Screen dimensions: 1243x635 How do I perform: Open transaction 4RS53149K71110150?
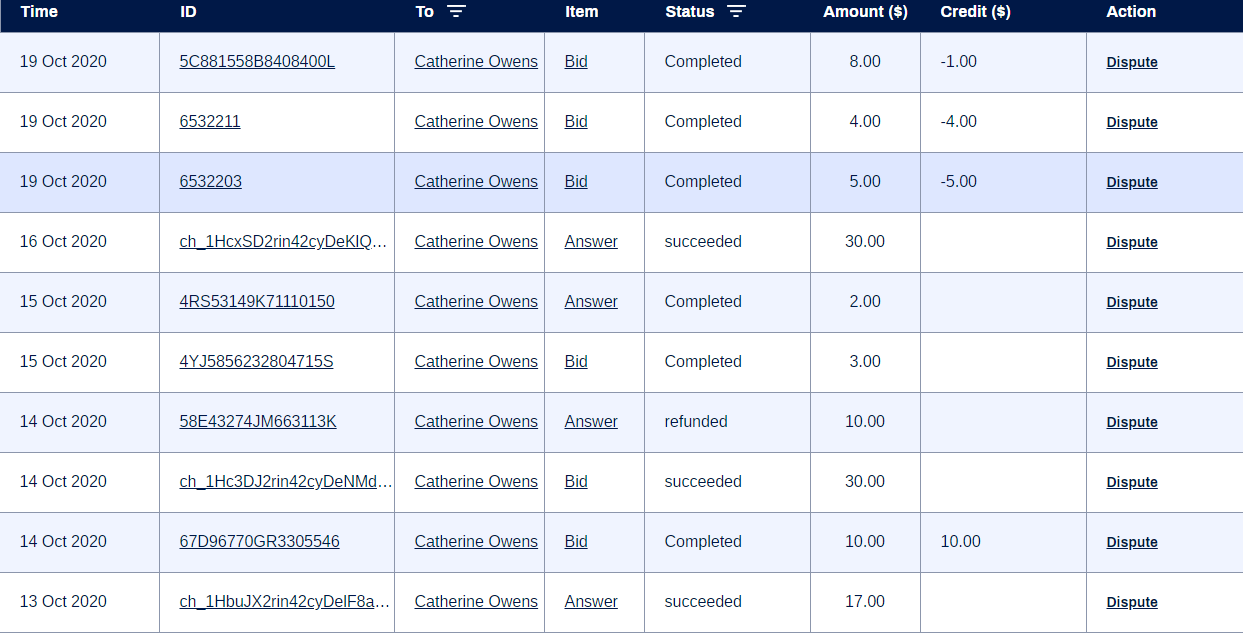point(257,302)
